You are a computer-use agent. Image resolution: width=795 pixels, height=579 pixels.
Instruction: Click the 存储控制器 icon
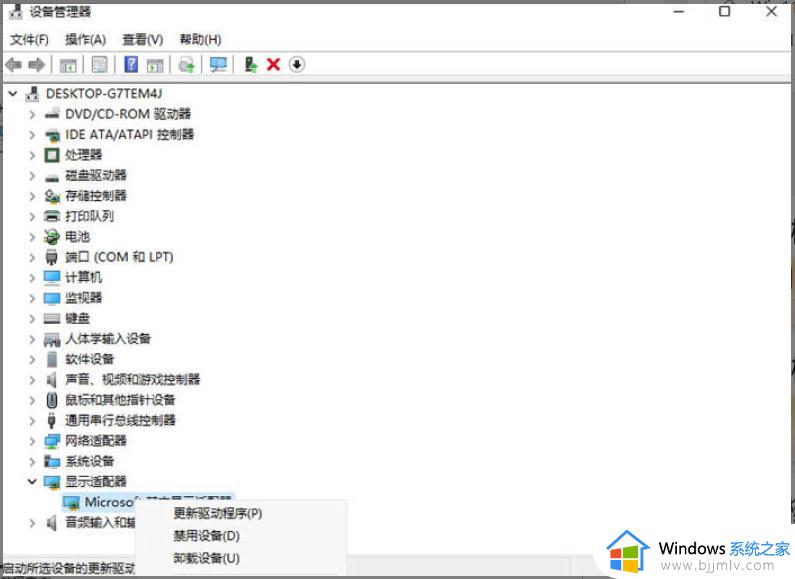coord(52,196)
